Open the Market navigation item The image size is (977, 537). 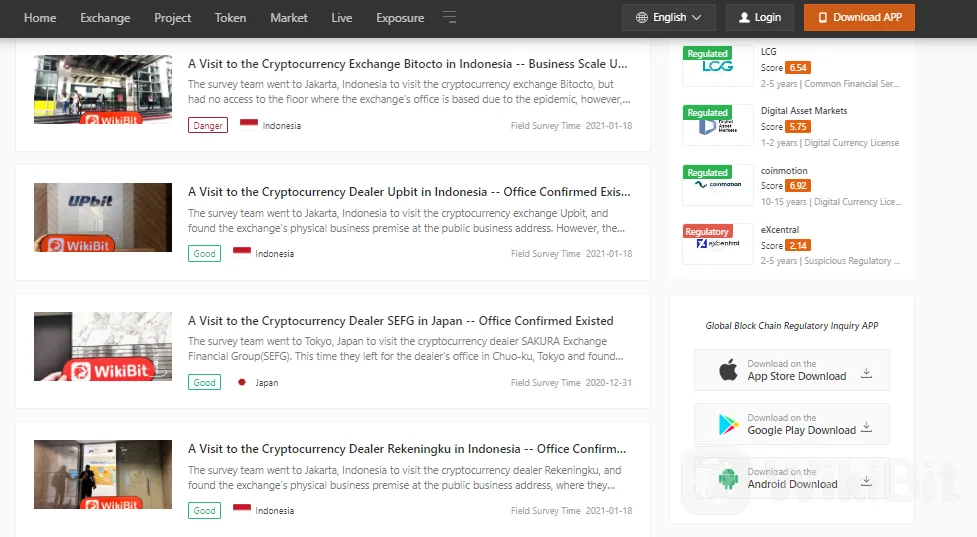pyautogui.click(x=289, y=18)
